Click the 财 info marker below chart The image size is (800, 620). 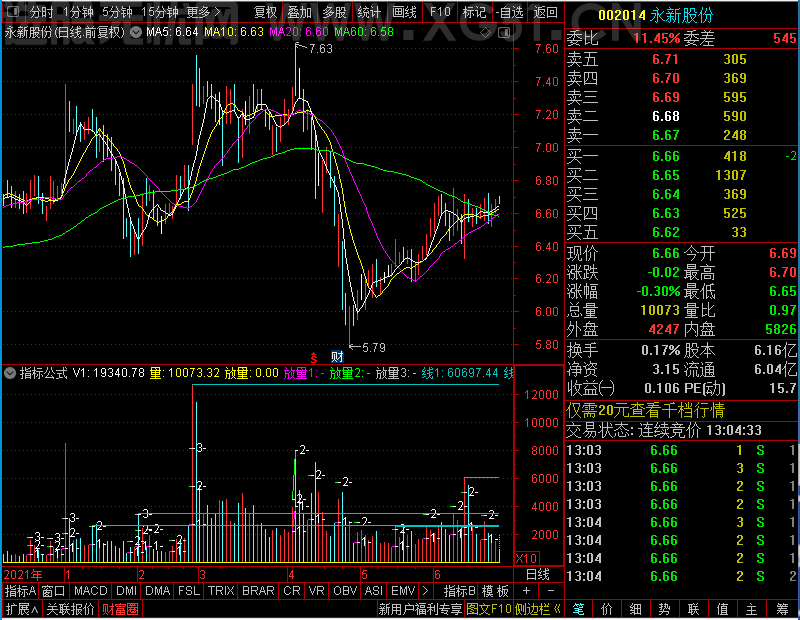tap(337, 357)
